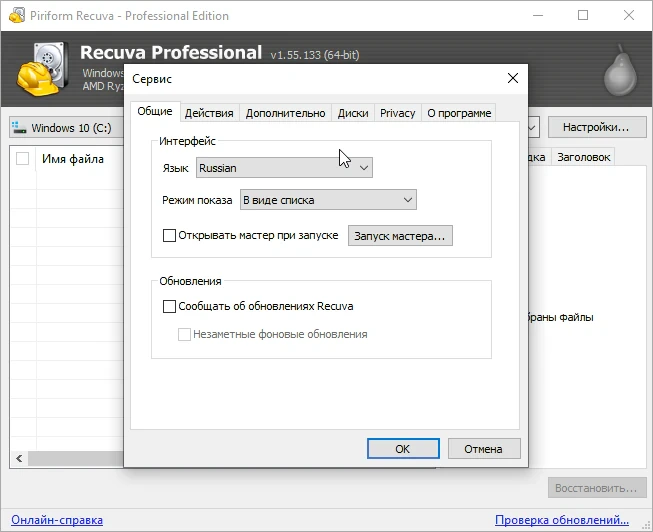
Task: Check the select-all box beside Имя файла
Action: coord(22,159)
